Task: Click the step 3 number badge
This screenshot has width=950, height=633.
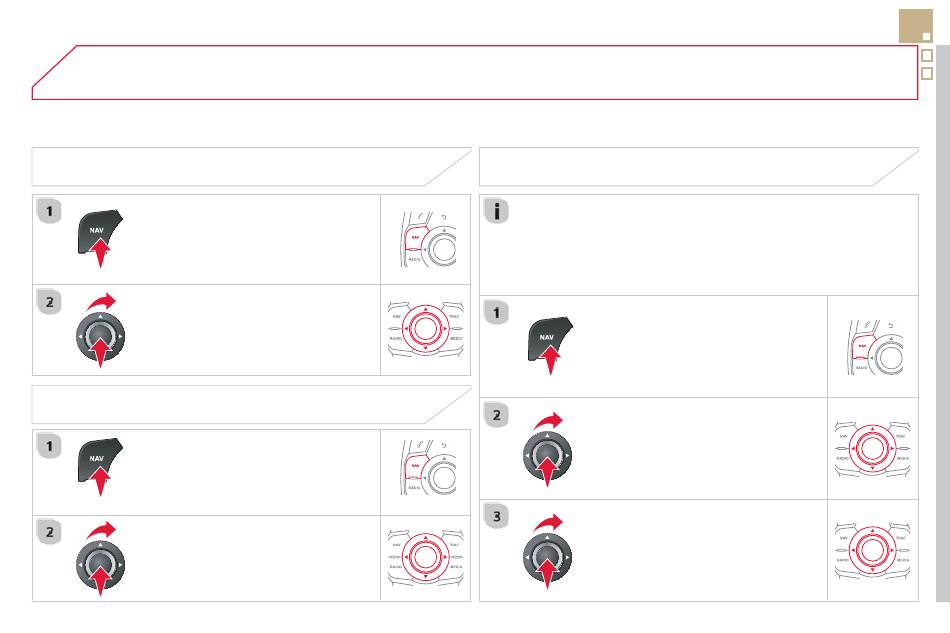Action: [496, 517]
